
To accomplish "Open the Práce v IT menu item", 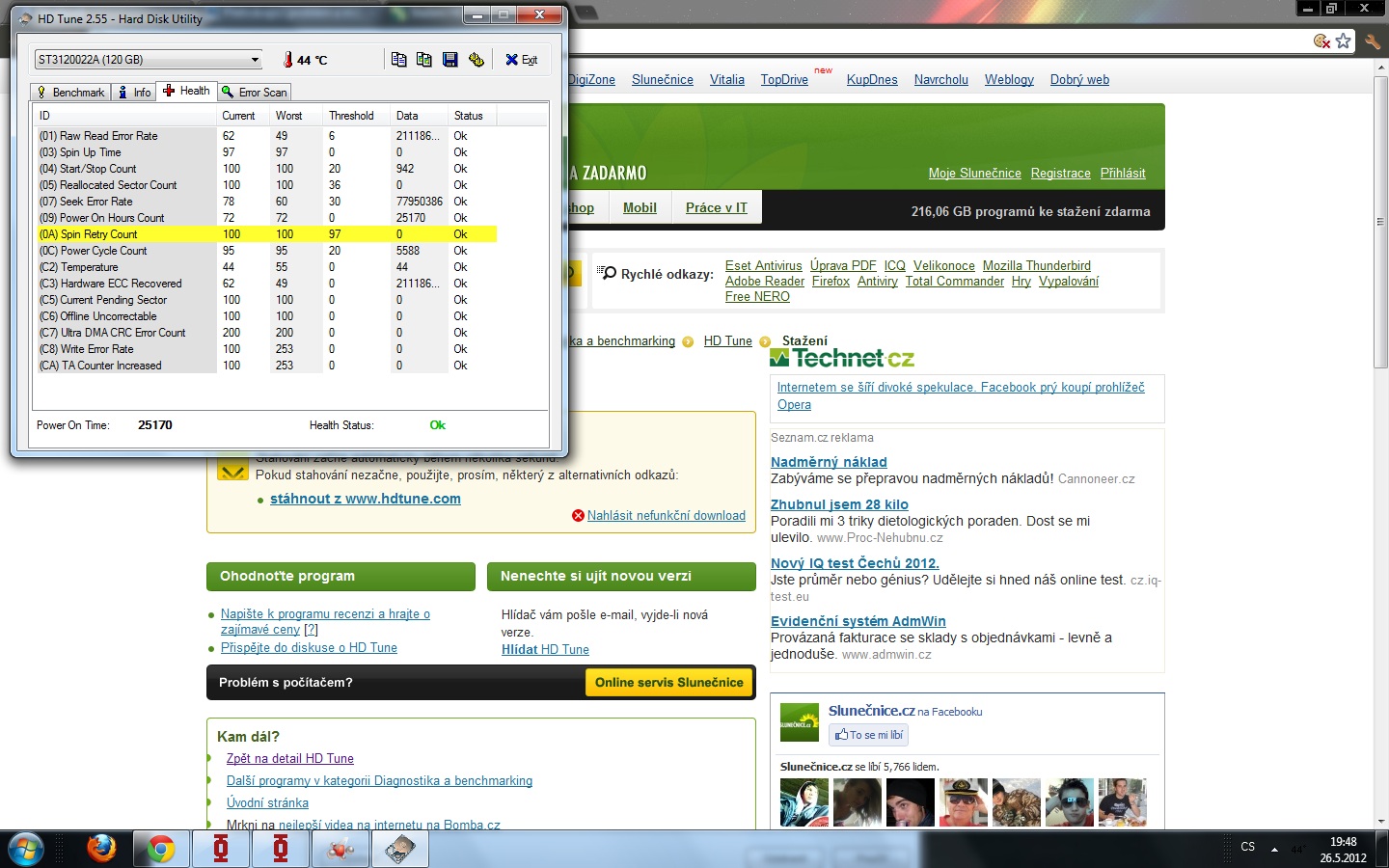I will [x=716, y=207].
